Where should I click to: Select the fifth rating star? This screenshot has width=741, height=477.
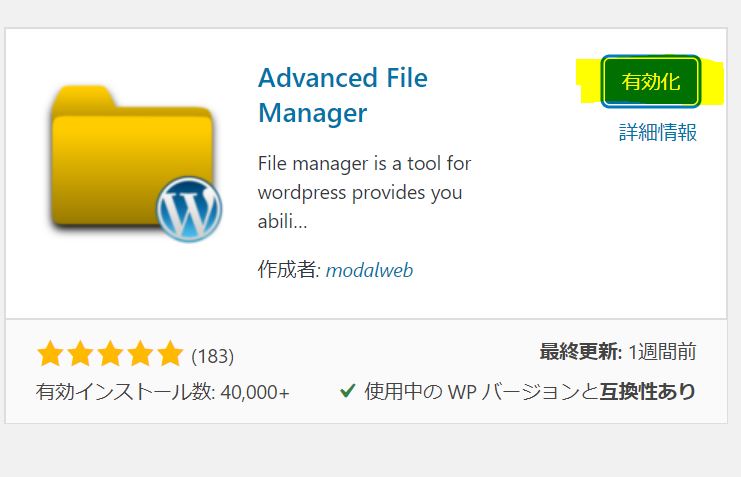171,354
